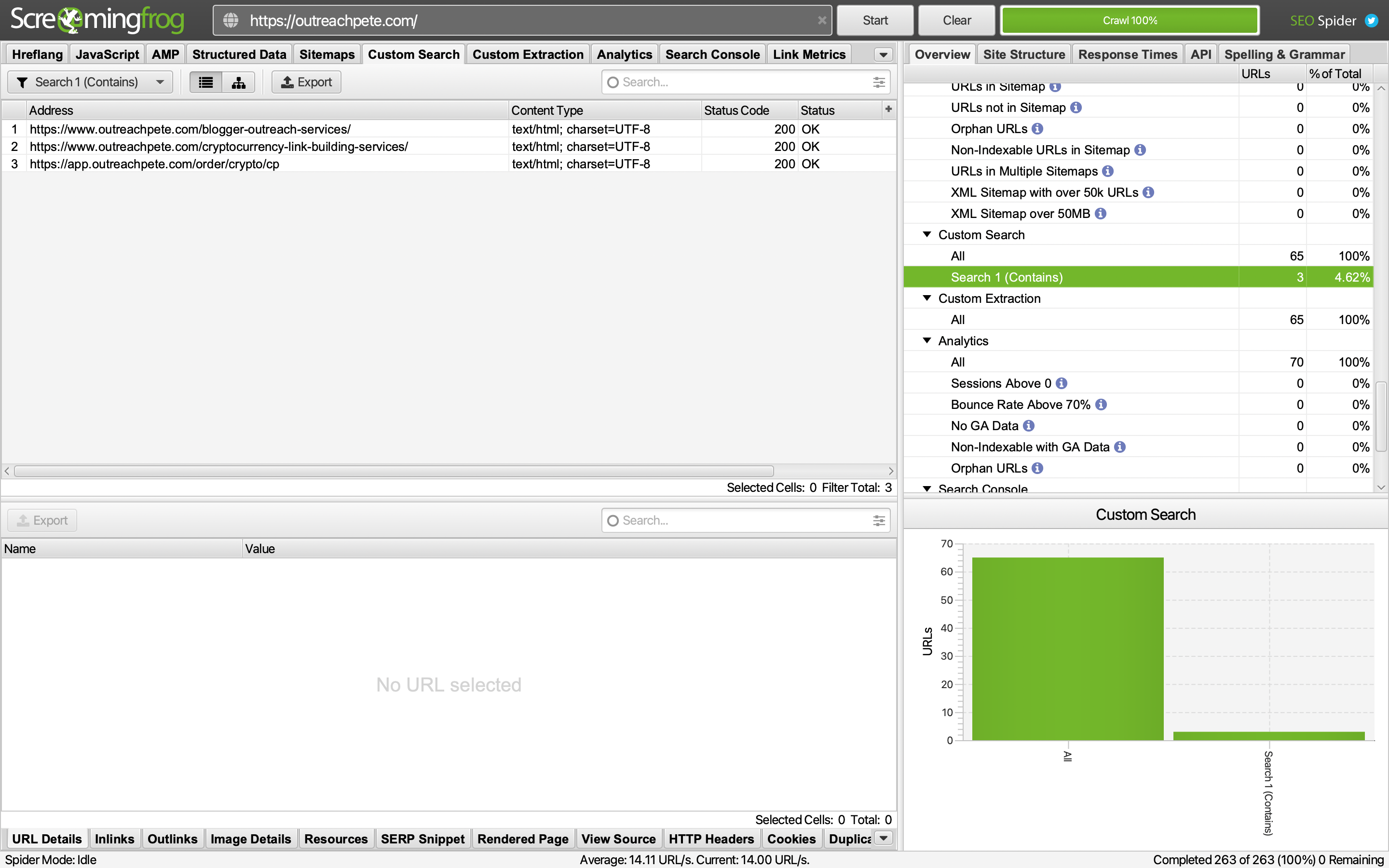
Task: Select the app.outreachpete.com/order/crypto/cp row
Action: click(449, 163)
